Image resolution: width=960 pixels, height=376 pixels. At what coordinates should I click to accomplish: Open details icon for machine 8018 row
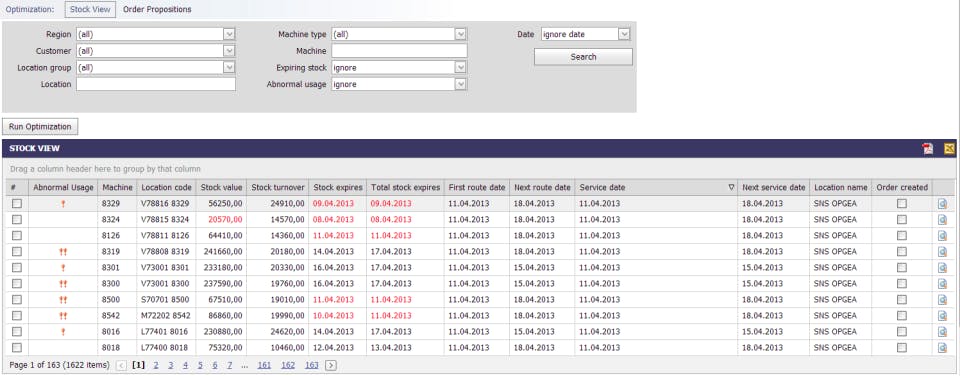pyautogui.click(x=942, y=347)
